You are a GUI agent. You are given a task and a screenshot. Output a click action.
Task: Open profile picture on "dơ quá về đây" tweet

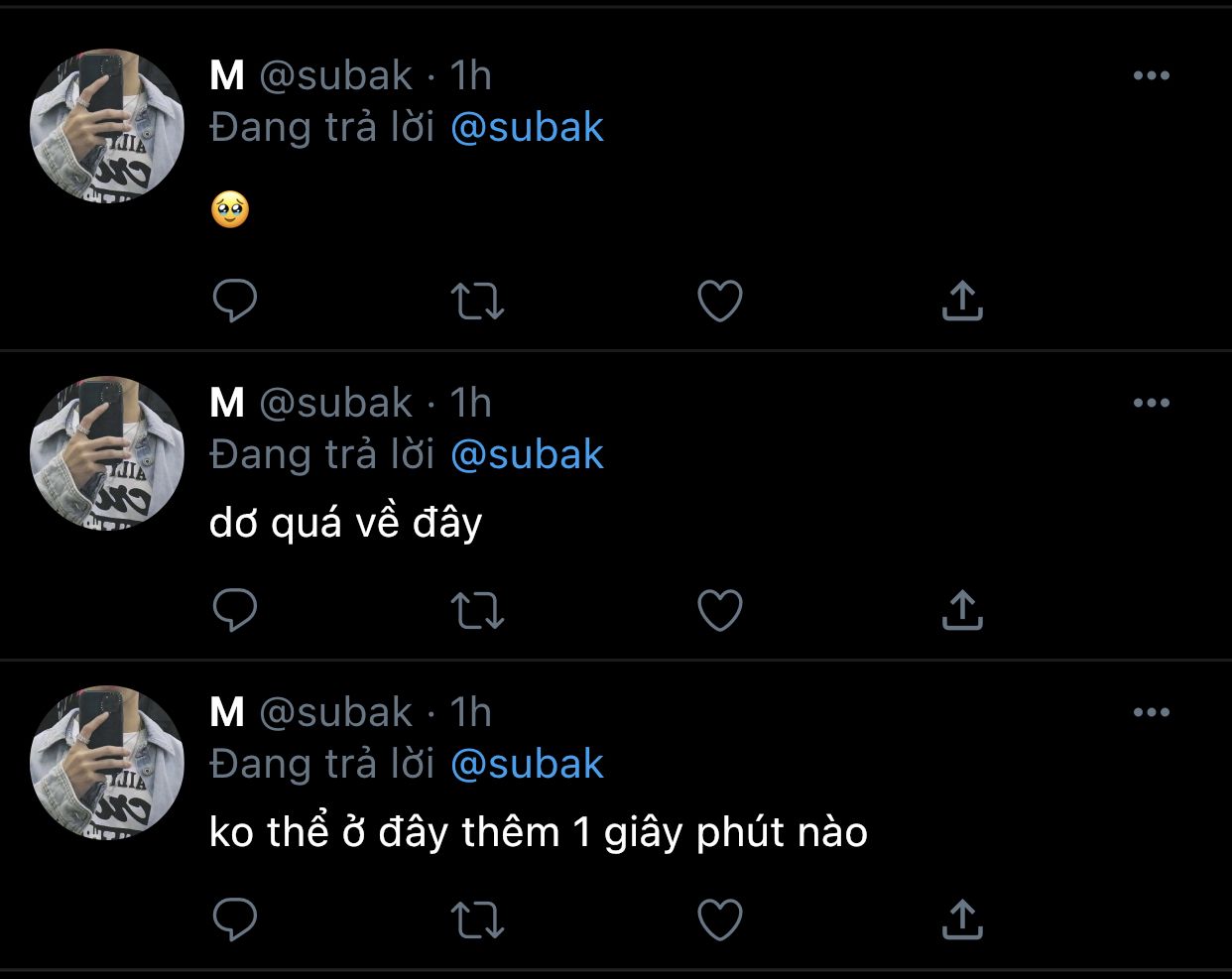(107, 453)
